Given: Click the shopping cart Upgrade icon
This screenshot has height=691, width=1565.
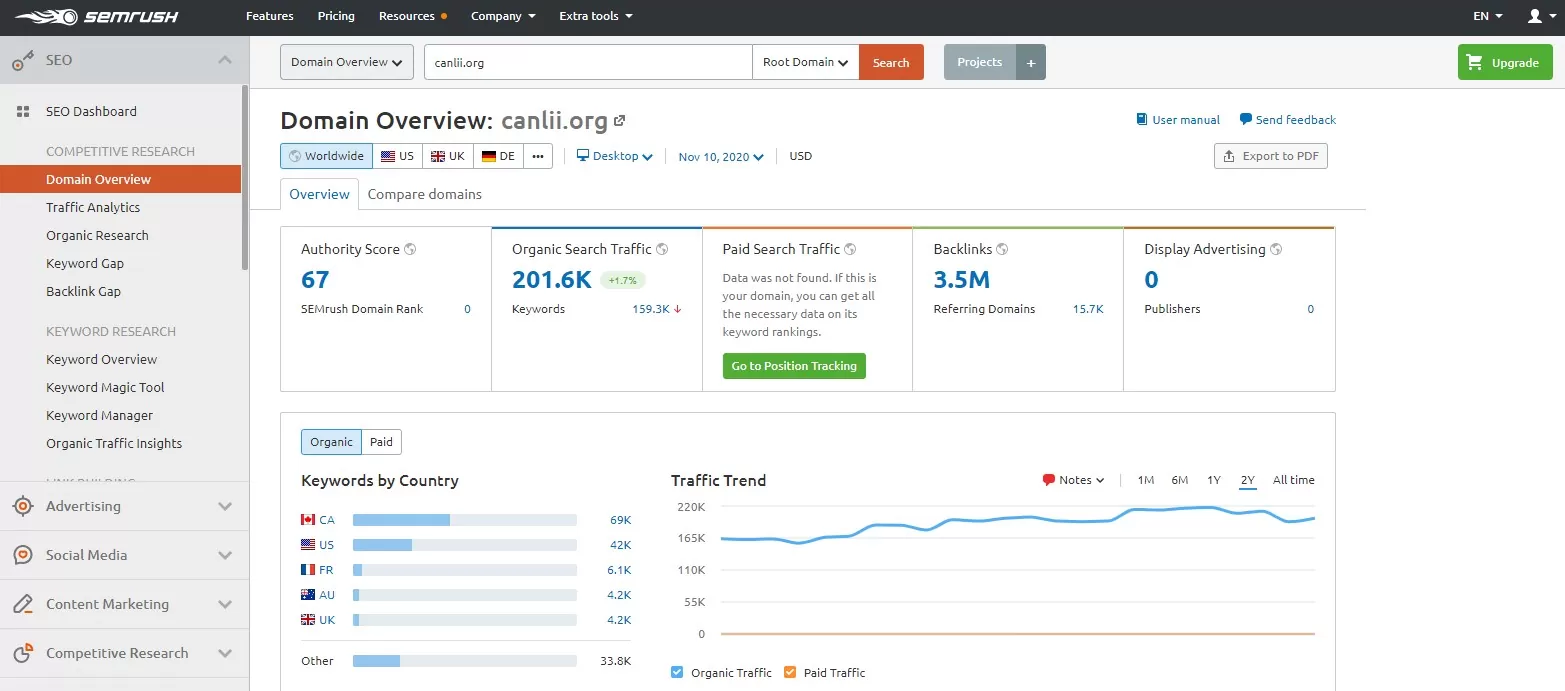Looking at the screenshot, I should pos(1474,62).
